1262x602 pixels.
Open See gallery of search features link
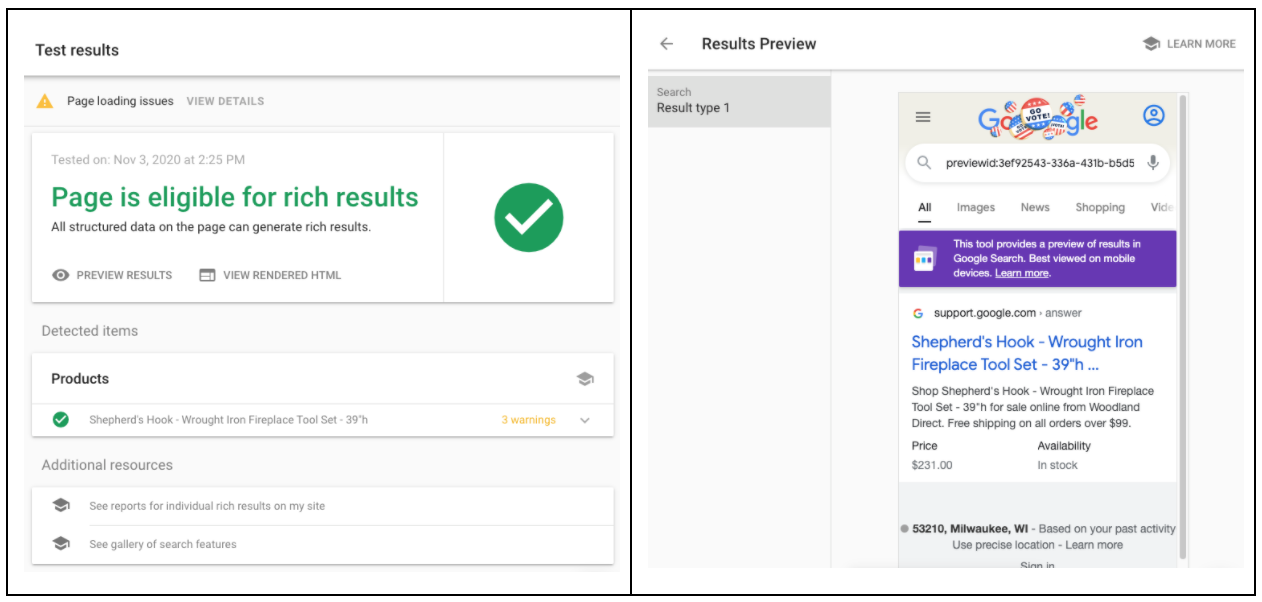pyautogui.click(x=163, y=544)
